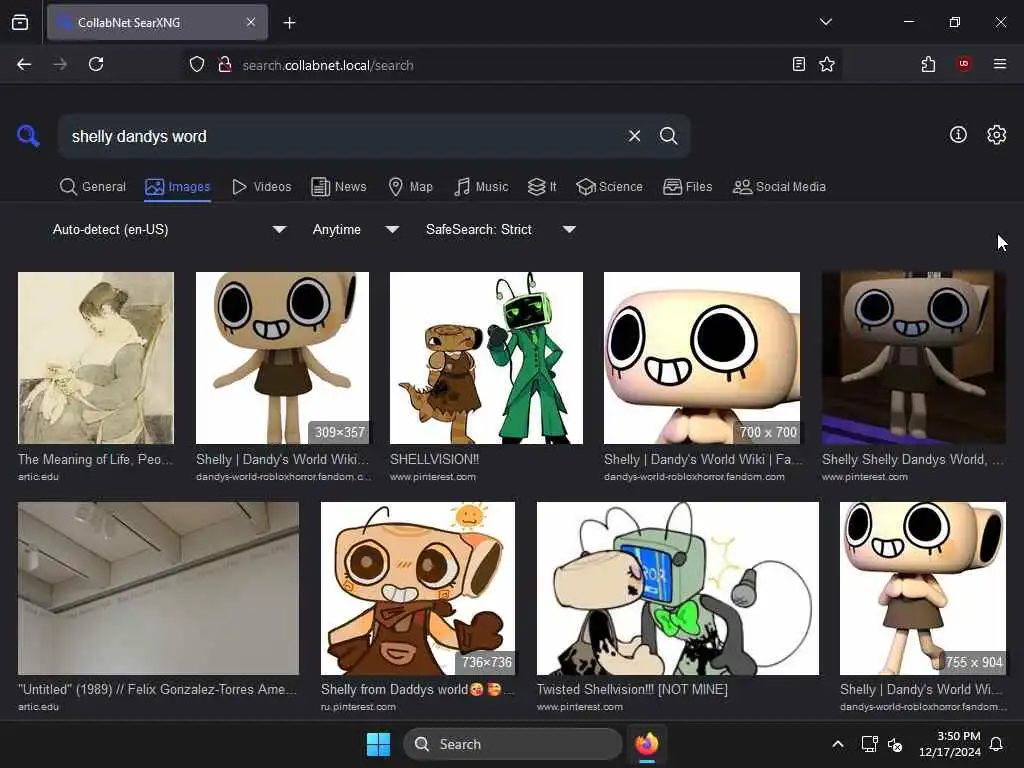Open the SHELLVISION!! image thumbnail
The height and width of the screenshot is (768, 1024).
point(487,358)
